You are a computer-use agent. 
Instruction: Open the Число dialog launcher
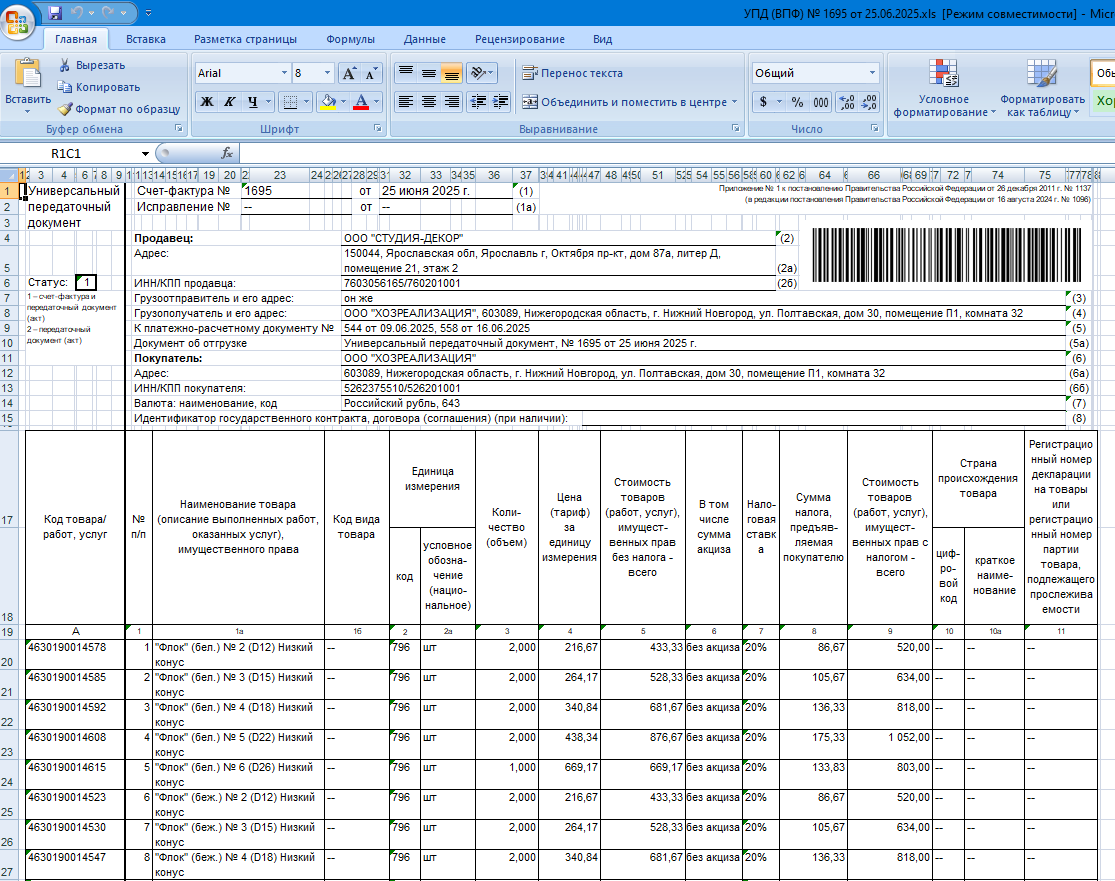(874, 129)
